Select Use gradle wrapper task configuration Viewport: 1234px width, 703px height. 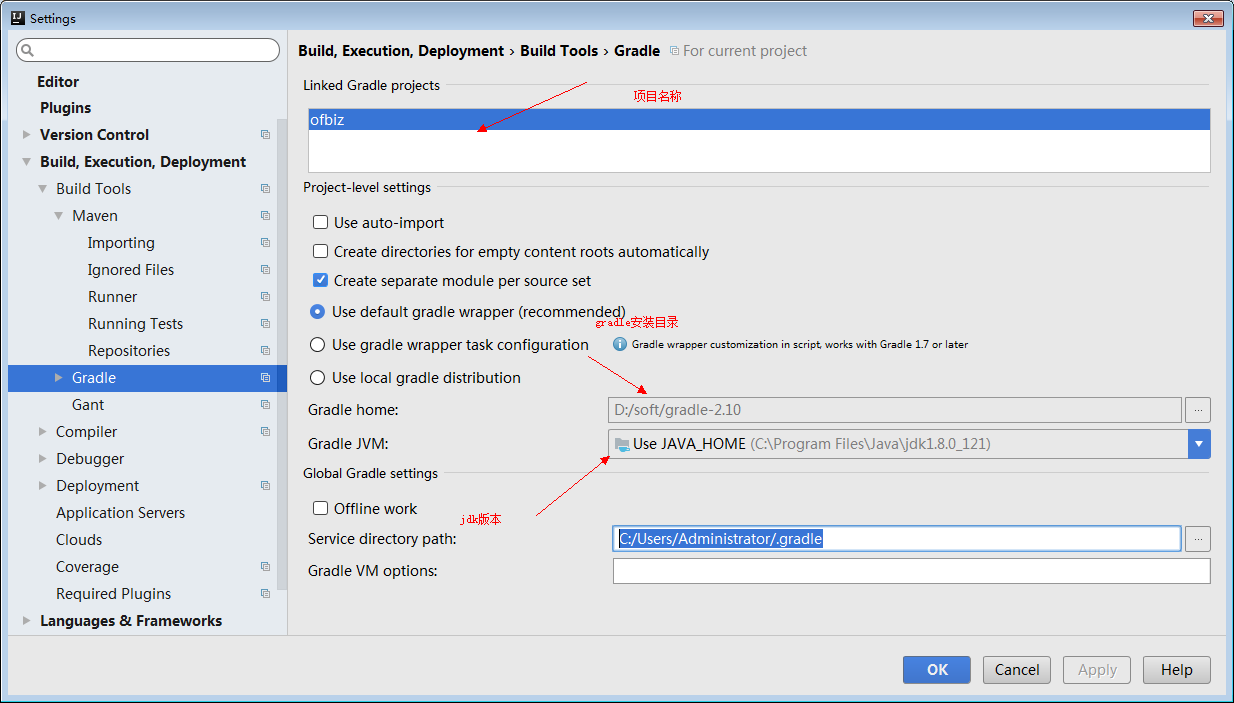[317, 345]
